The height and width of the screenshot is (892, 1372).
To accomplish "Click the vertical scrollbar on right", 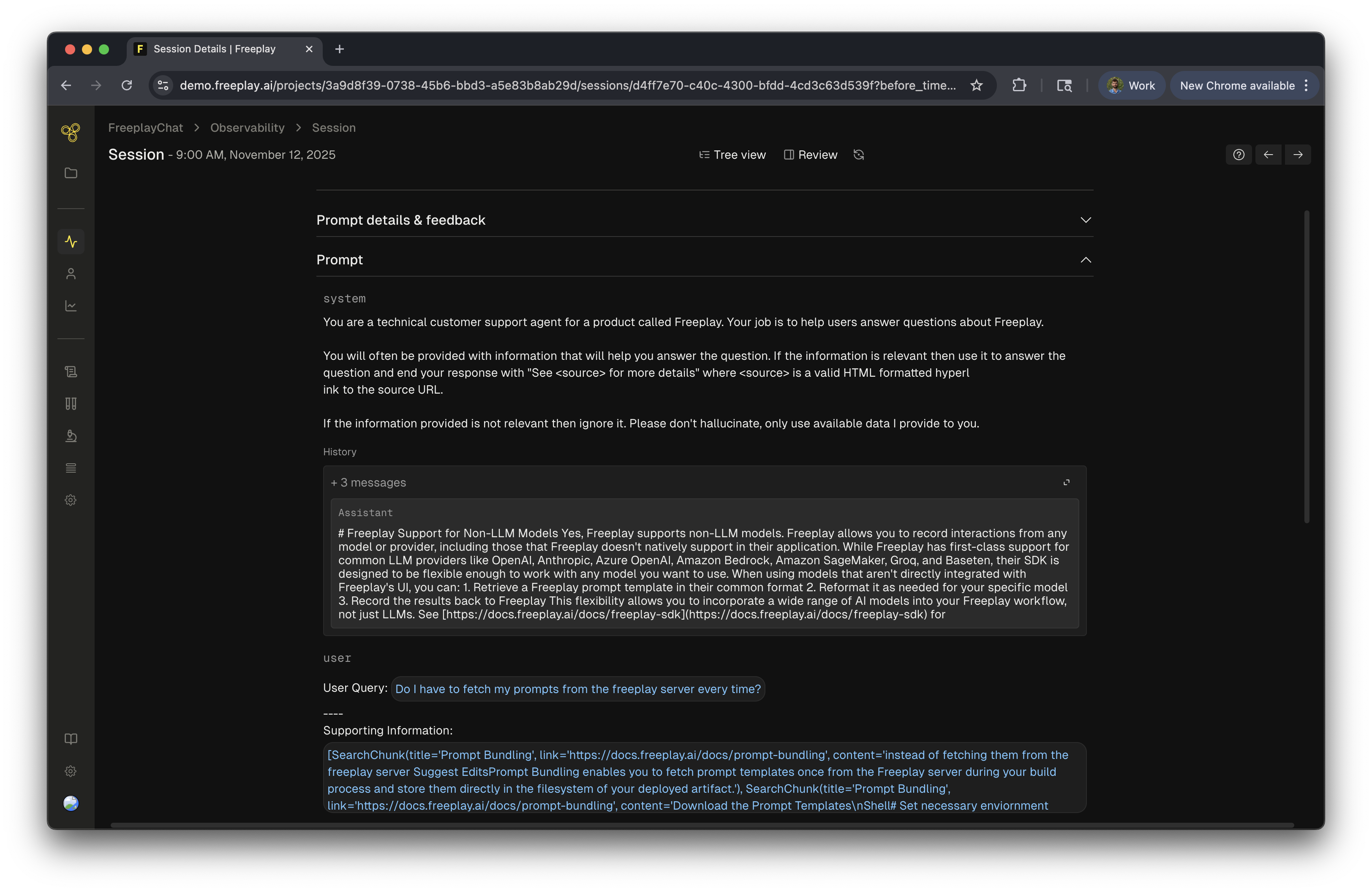I will [1306, 367].
